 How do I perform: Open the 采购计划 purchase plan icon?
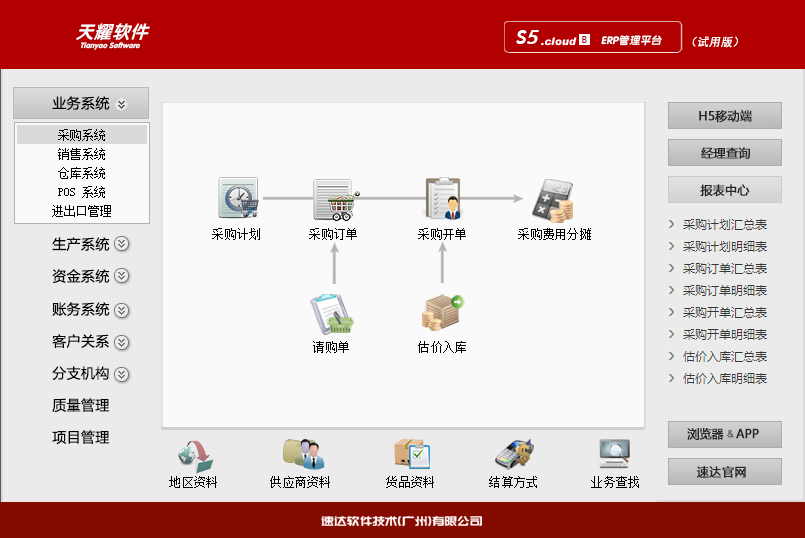237,199
